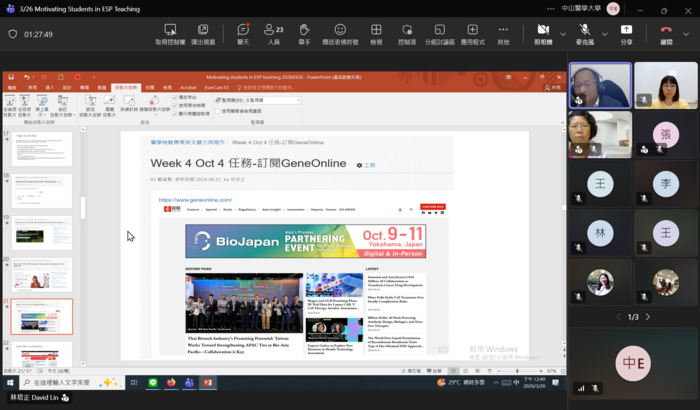Show the participants (人員) list
This screenshot has height=410, width=700.
[x=274, y=34]
